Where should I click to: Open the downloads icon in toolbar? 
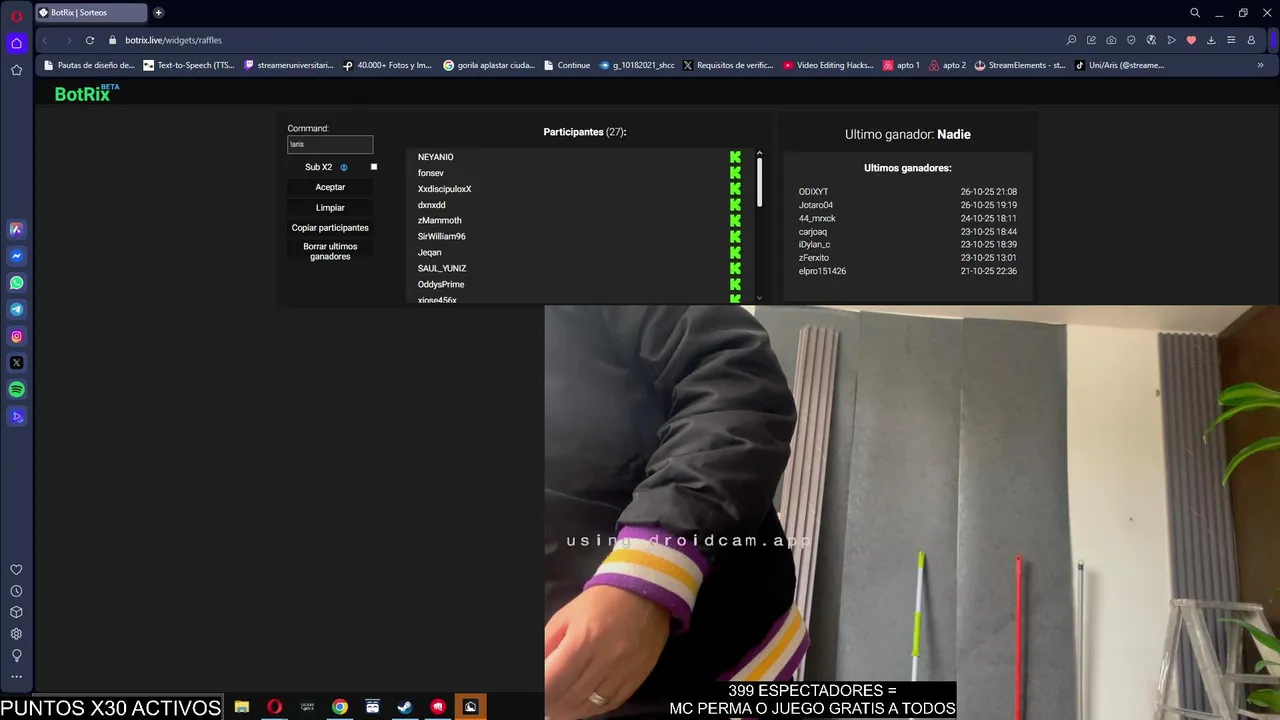pyautogui.click(x=1211, y=40)
